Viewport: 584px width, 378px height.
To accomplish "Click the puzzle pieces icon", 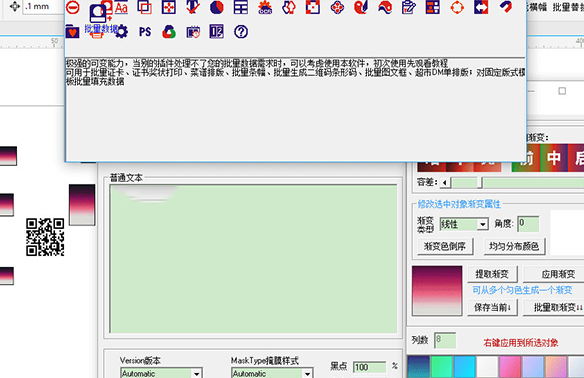I will point(289,7).
